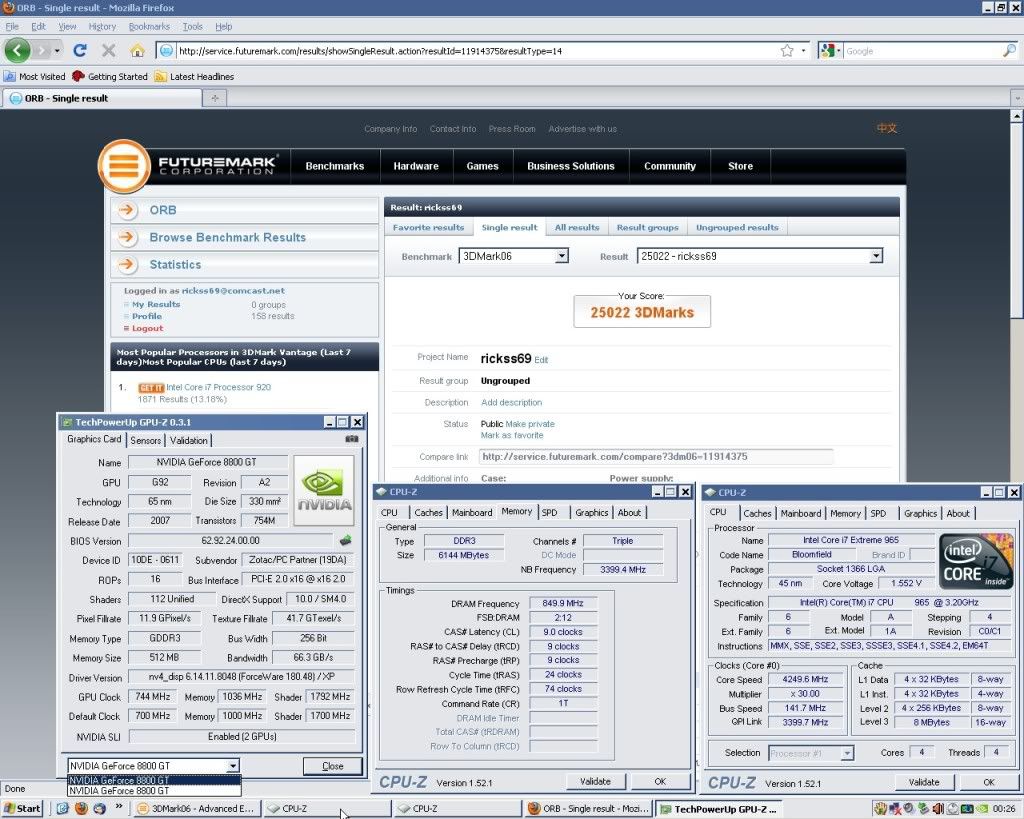Click the Firefox back arrow button
1024x819 pixels.
point(17,50)
